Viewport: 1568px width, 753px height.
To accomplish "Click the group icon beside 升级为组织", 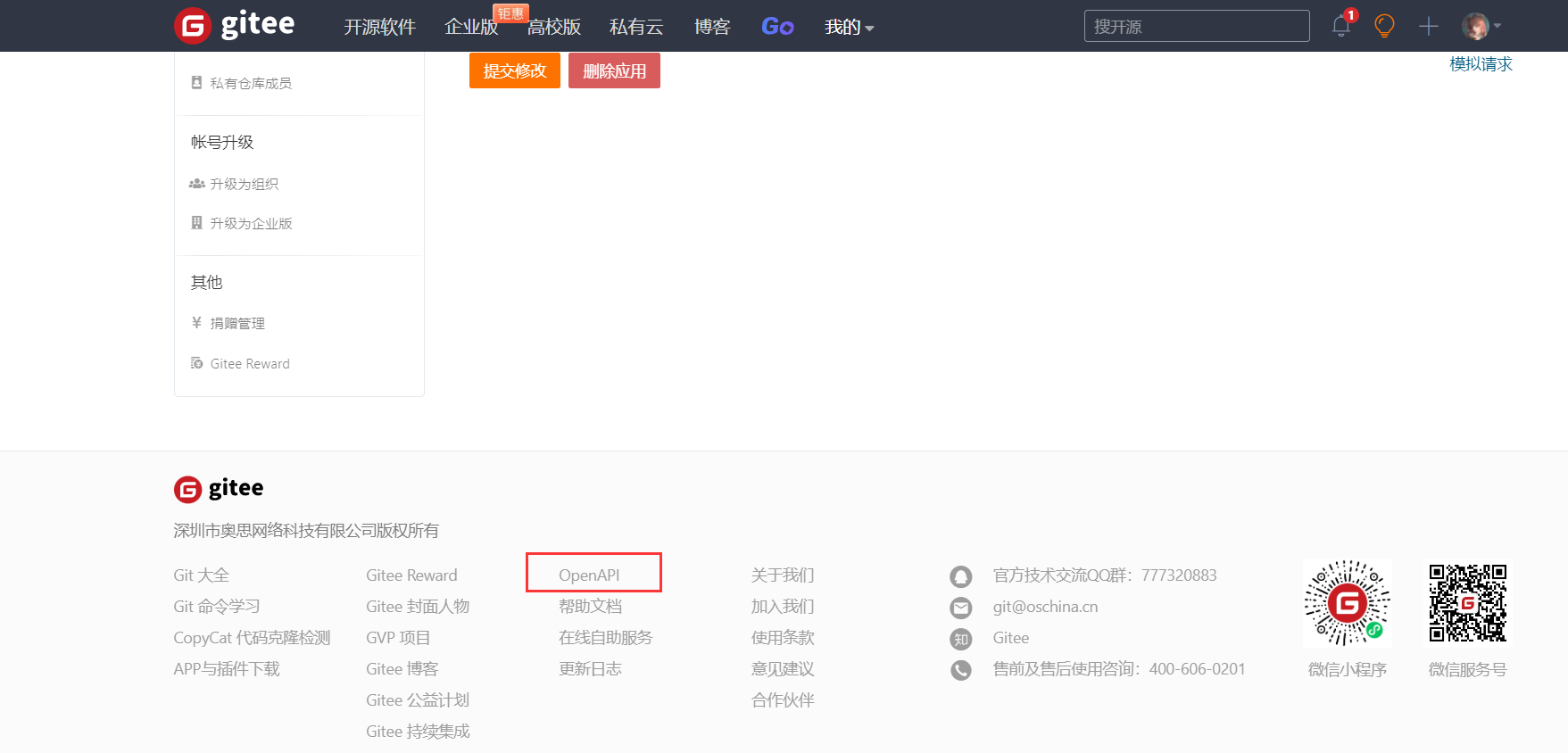I will tap(196, 184).
